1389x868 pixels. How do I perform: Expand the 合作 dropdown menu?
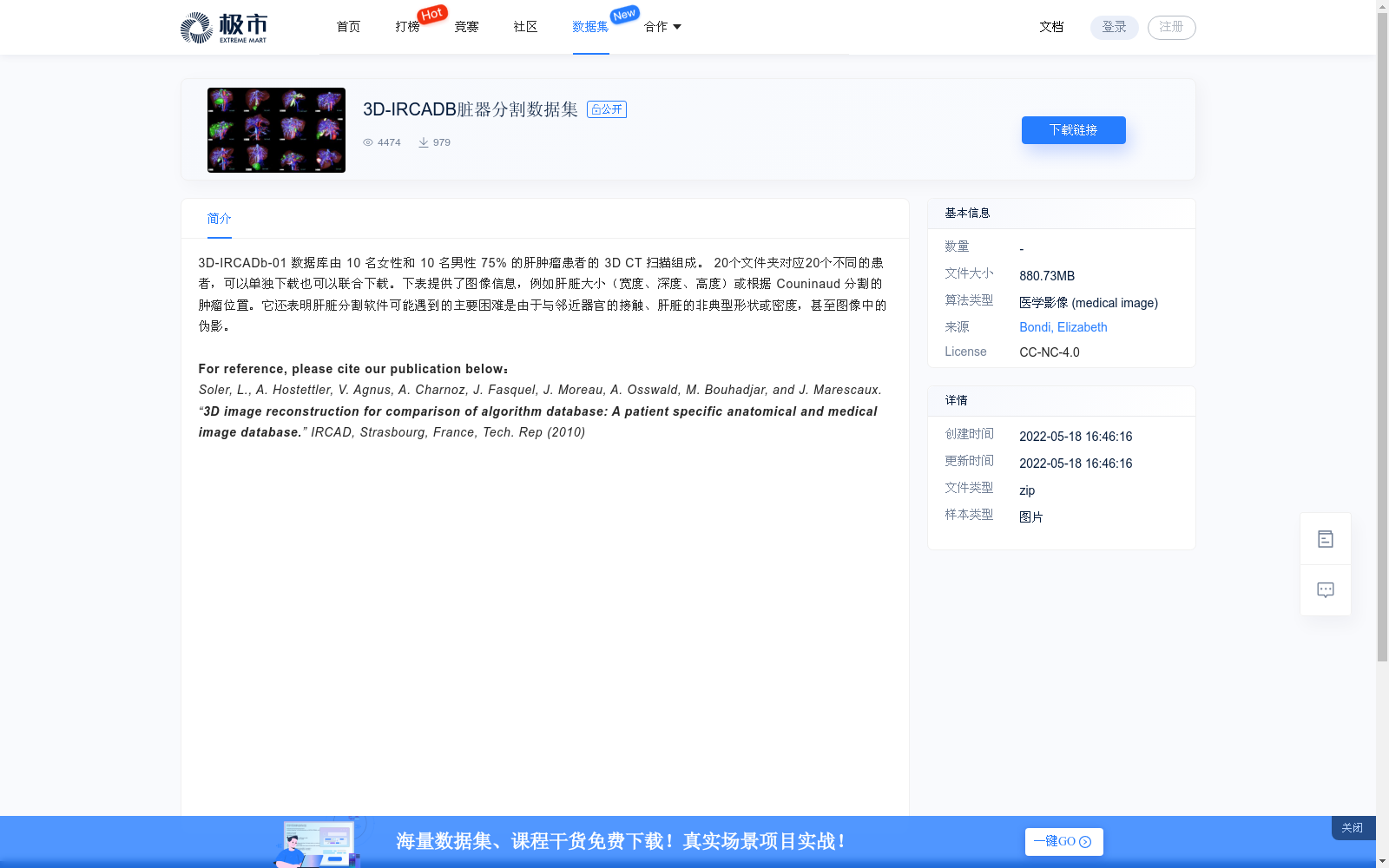pyautogui.click(x=662, y=27)
